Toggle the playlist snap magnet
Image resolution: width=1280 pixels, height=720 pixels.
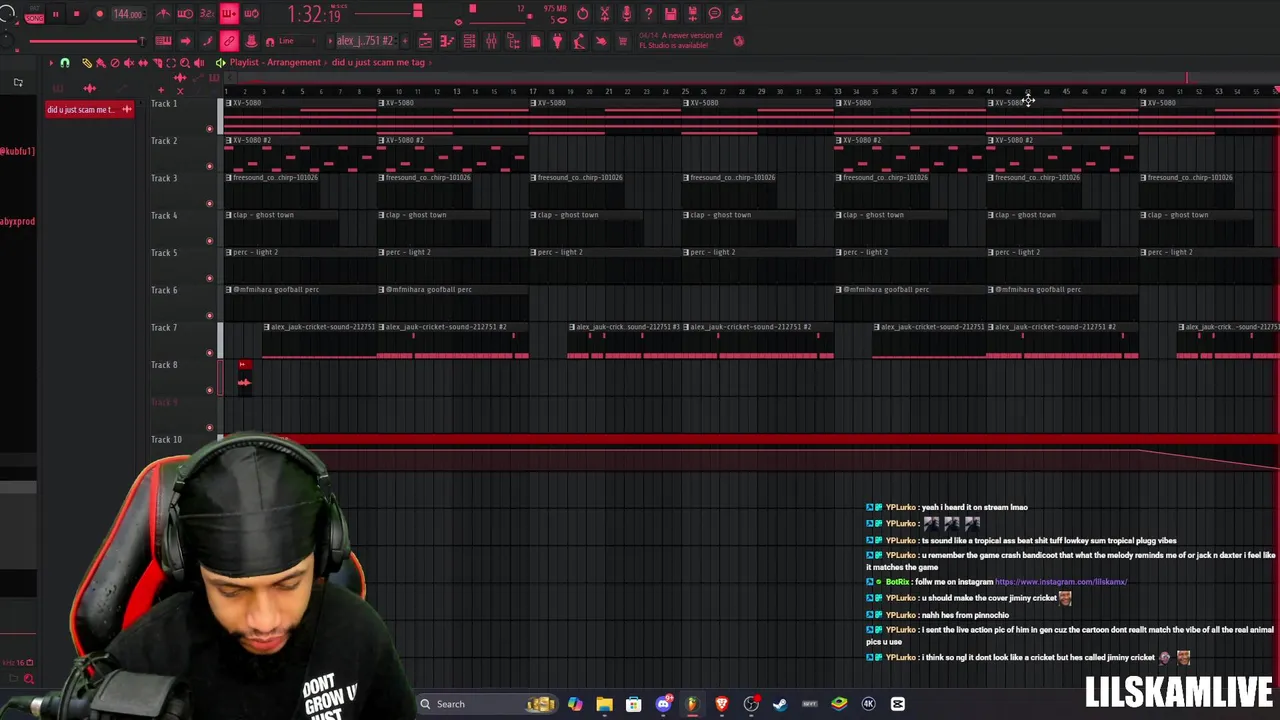pyautogui.click(x=64, y=62)
